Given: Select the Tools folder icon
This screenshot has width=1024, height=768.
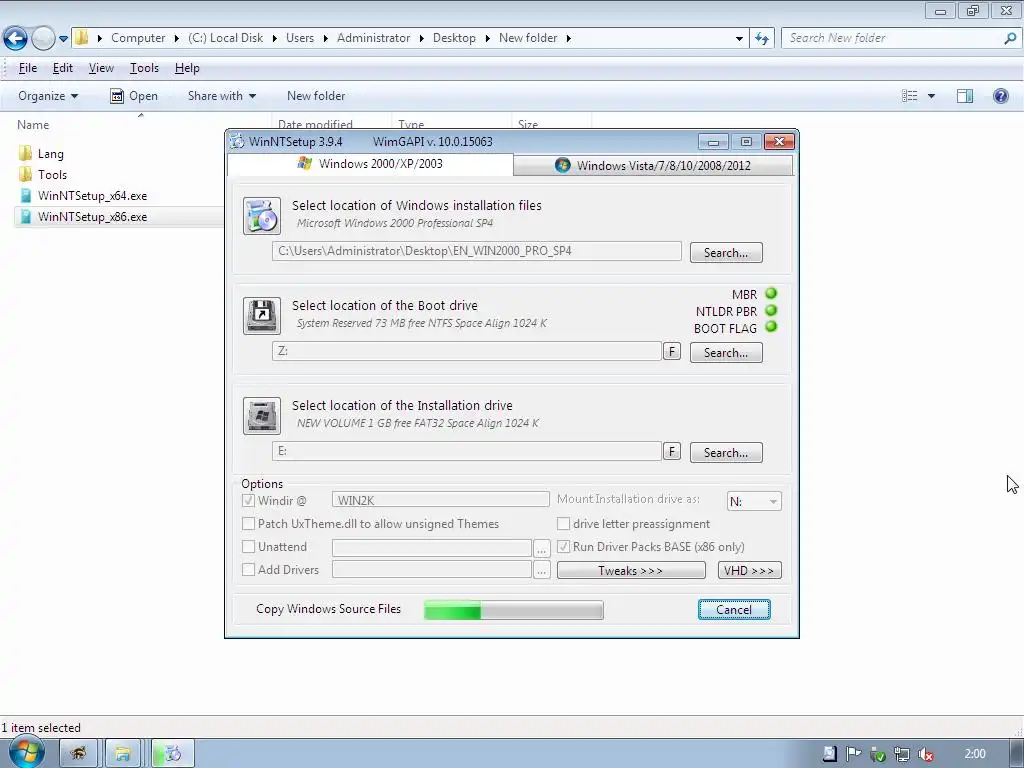Looking at the screenshot, I should pos(25,174).
